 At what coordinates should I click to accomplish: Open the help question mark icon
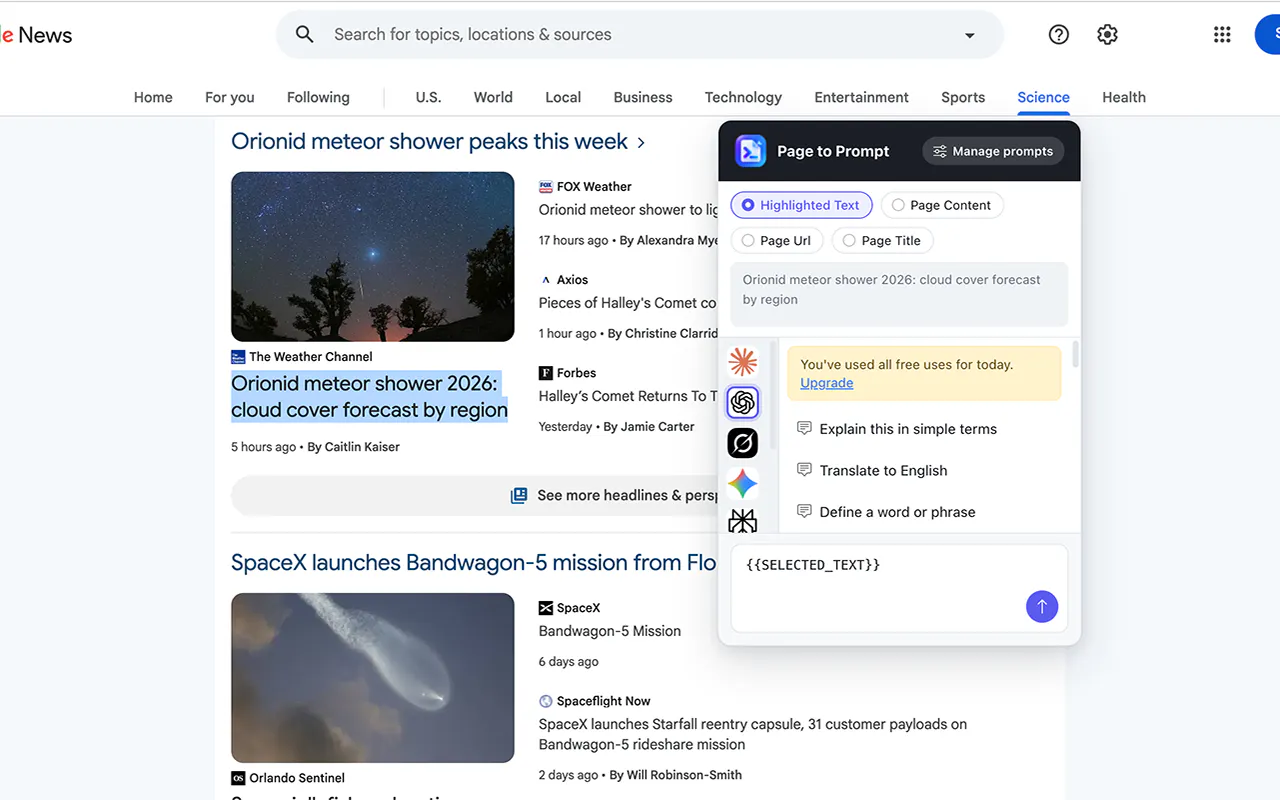(x=1058, y=34)
